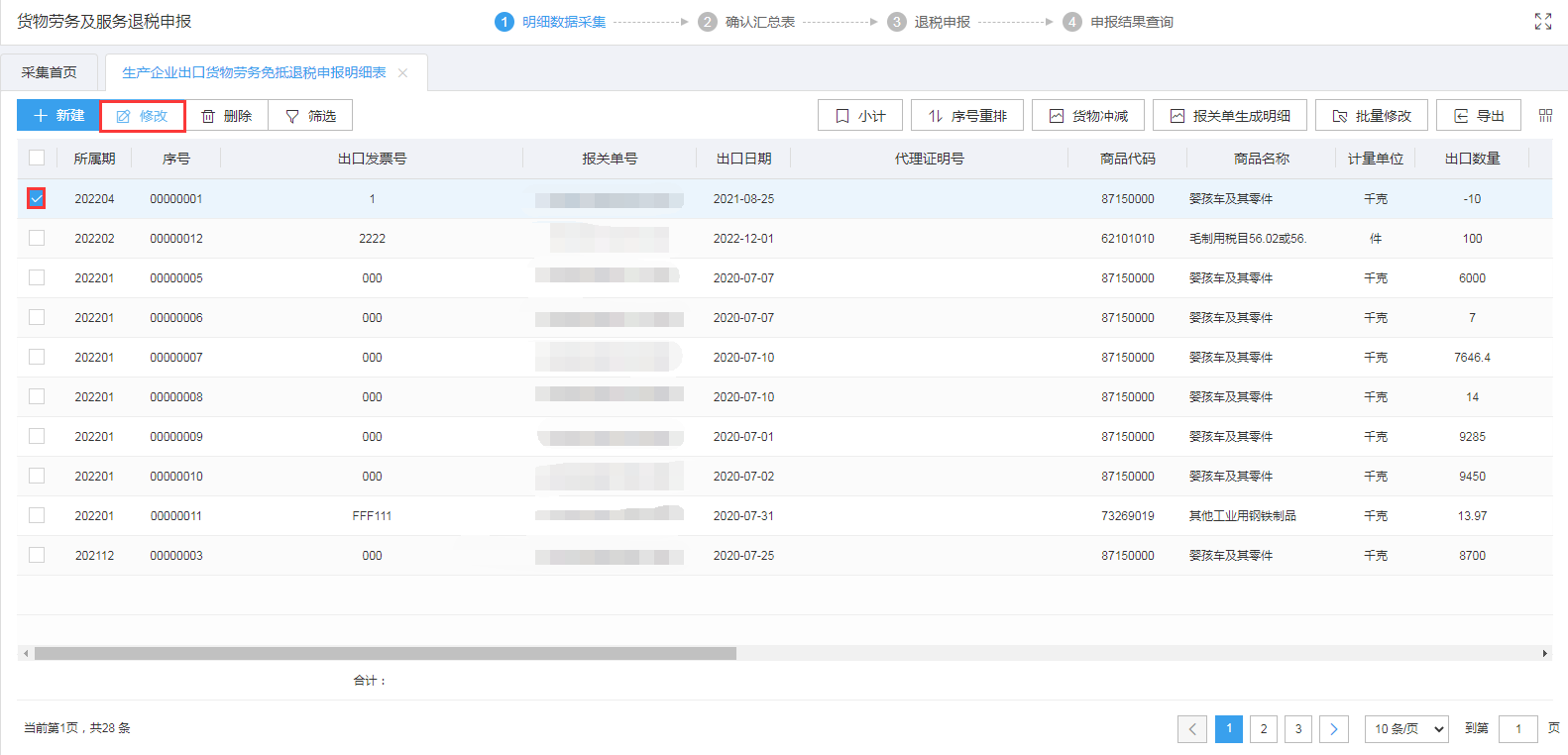Screen dimensions: 1568x755
Task: Click the 出口数量 column header
Action: point(1473,159)
